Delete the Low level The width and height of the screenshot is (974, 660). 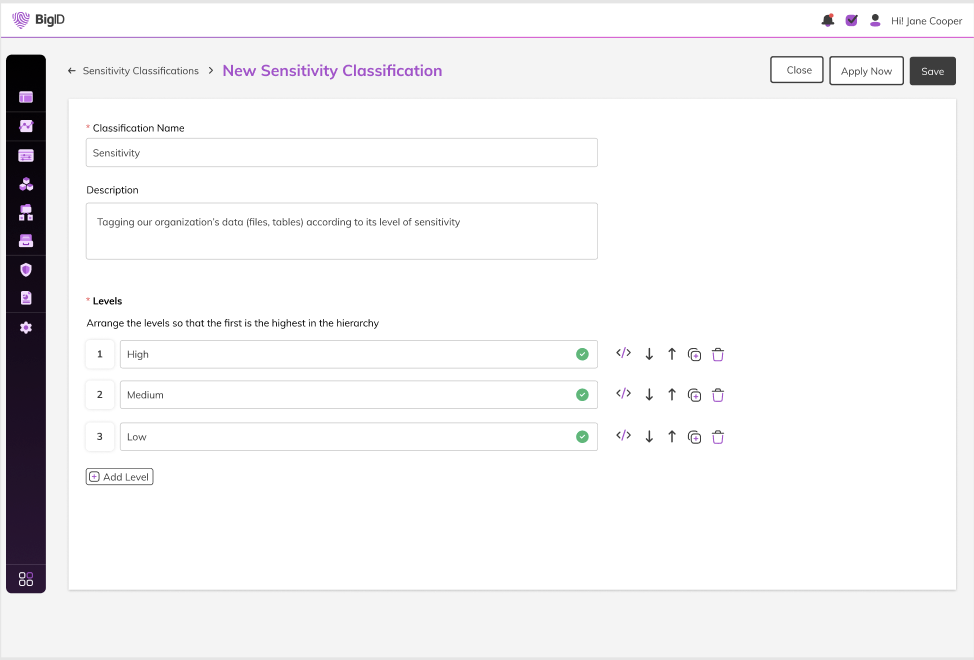(x=717, y=437)
